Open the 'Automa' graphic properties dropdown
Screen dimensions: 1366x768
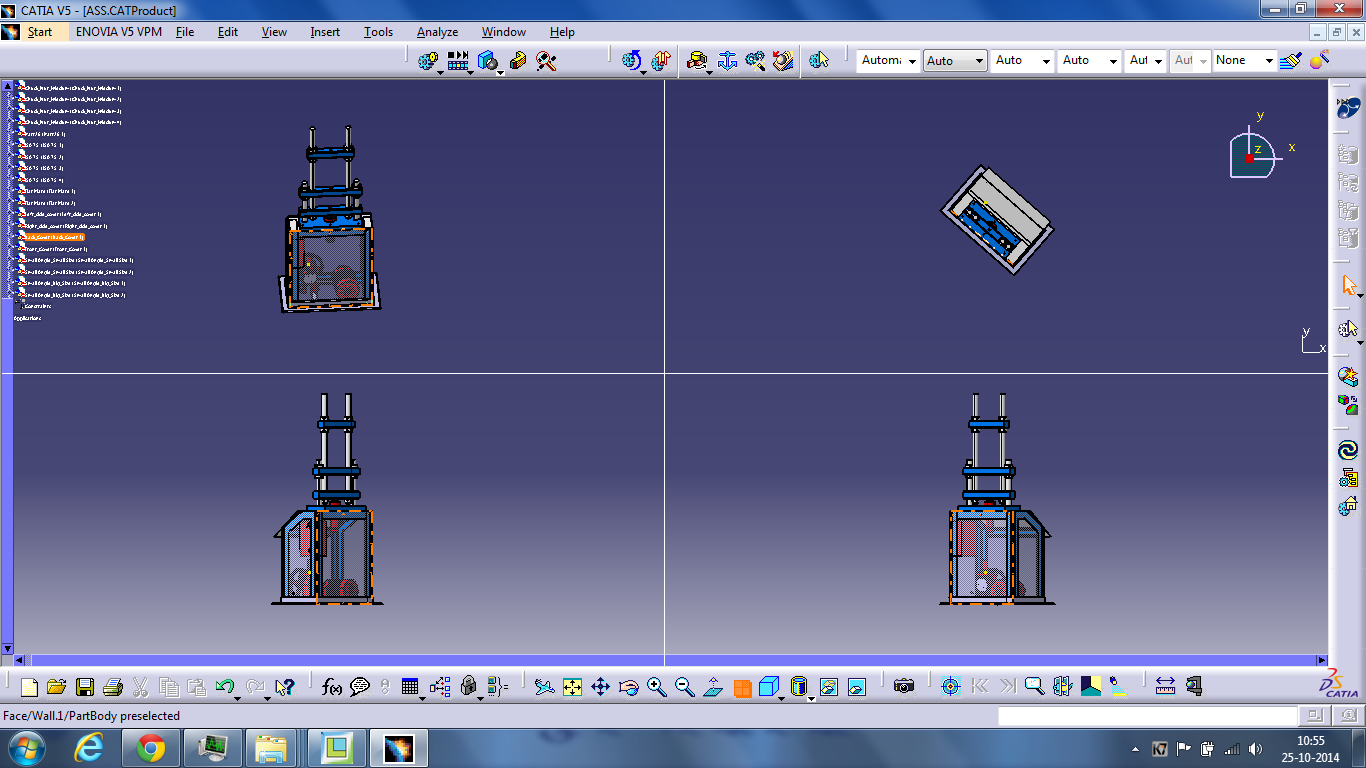[889, 61]
